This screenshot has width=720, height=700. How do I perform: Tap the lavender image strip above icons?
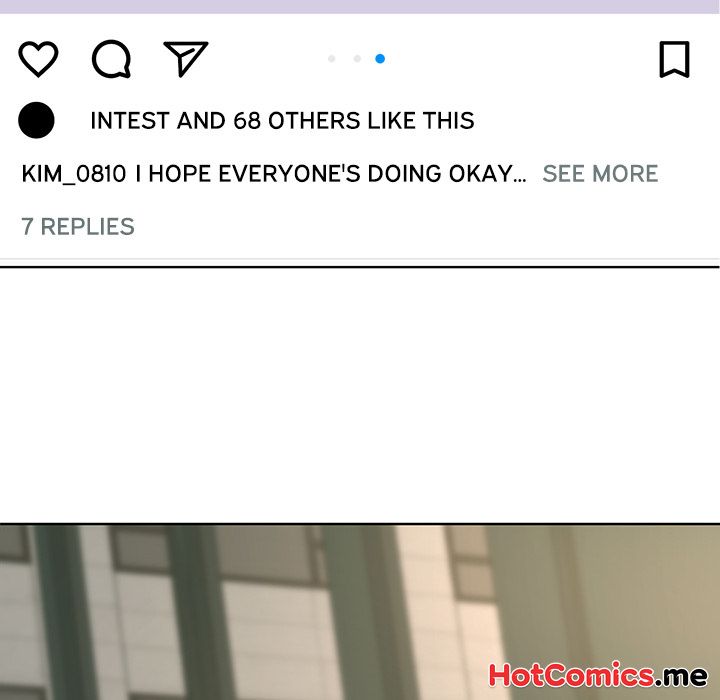tap(360, 6)
